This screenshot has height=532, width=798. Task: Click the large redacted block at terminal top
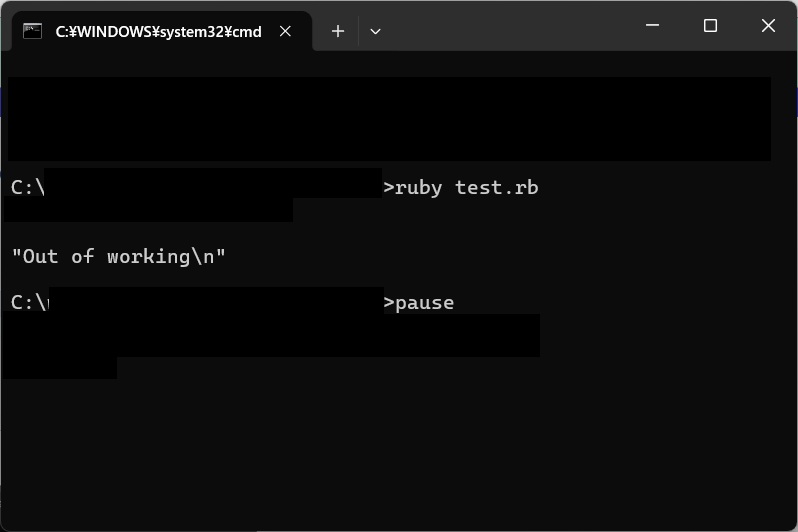pos(388,118)
